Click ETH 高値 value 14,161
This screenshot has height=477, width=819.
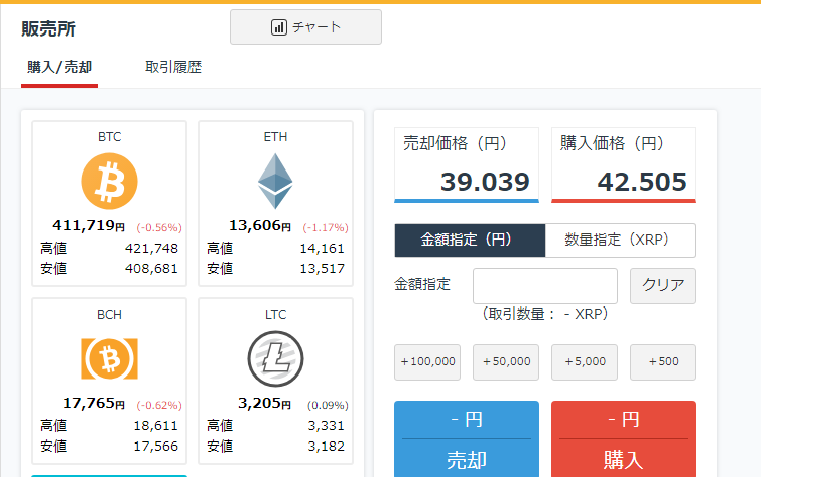coord(322,249)
